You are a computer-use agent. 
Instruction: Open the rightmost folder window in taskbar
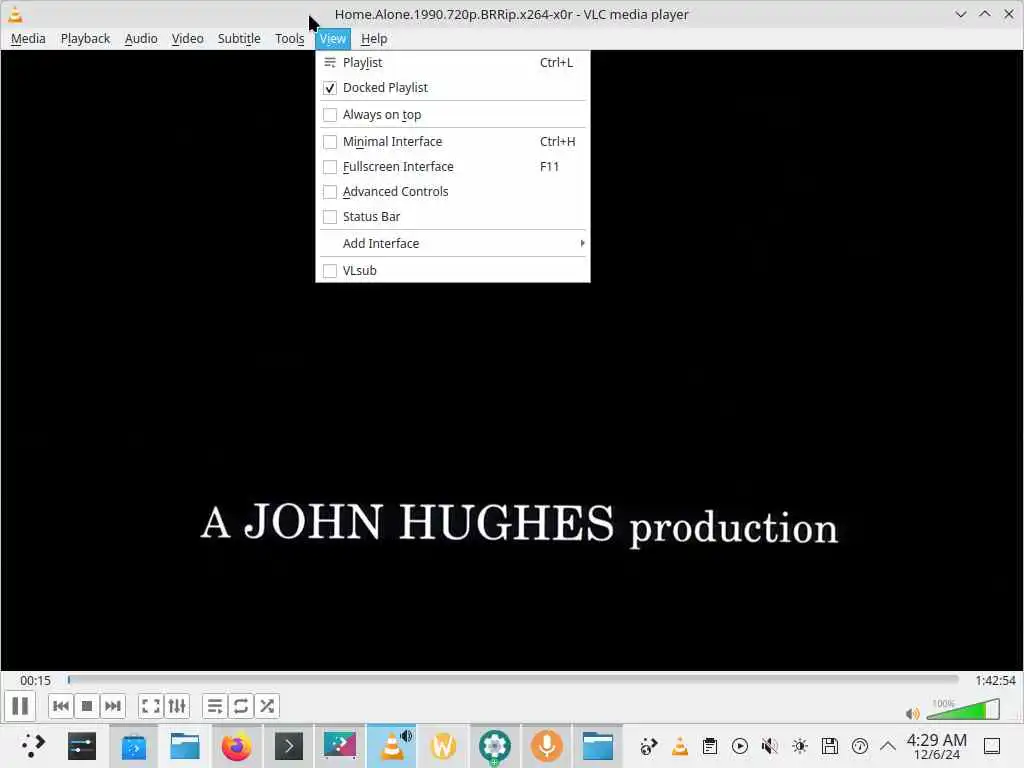pyautogui.click(x=598, y=746)
